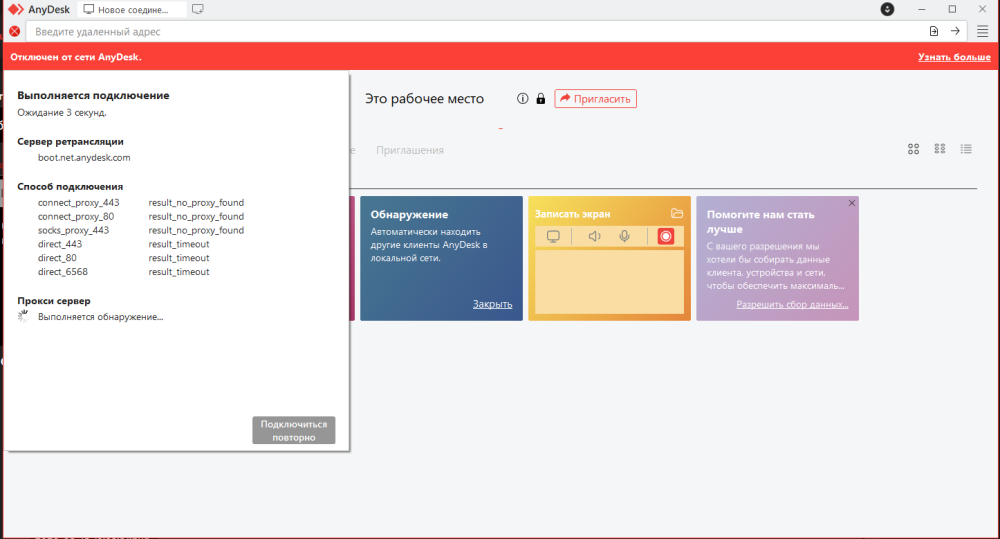Toggle speaker audio recording
This screenshot has width=1000, height=539.
click(x=594, y=237)
